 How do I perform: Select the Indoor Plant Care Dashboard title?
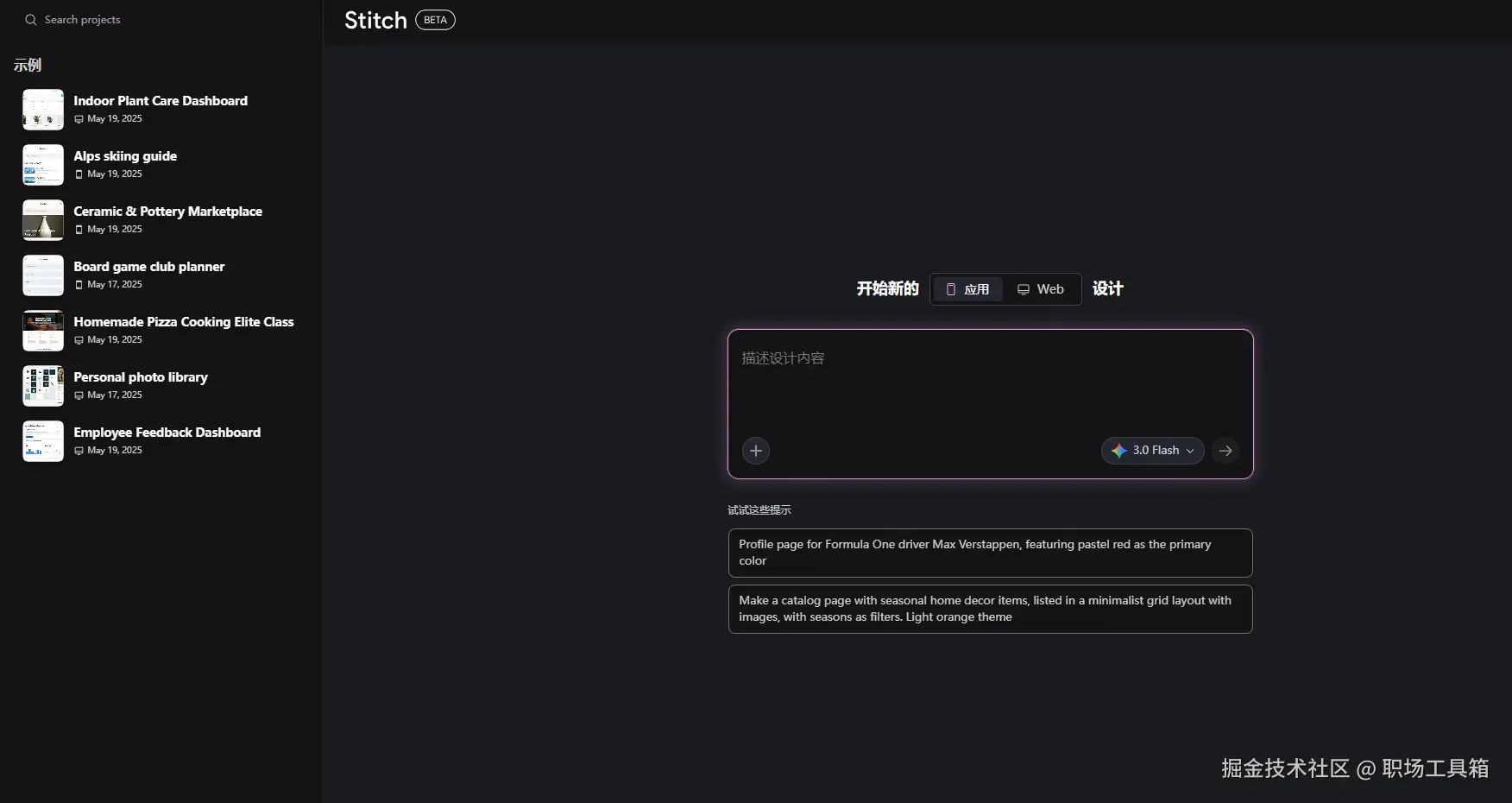[x=161, y=101]
